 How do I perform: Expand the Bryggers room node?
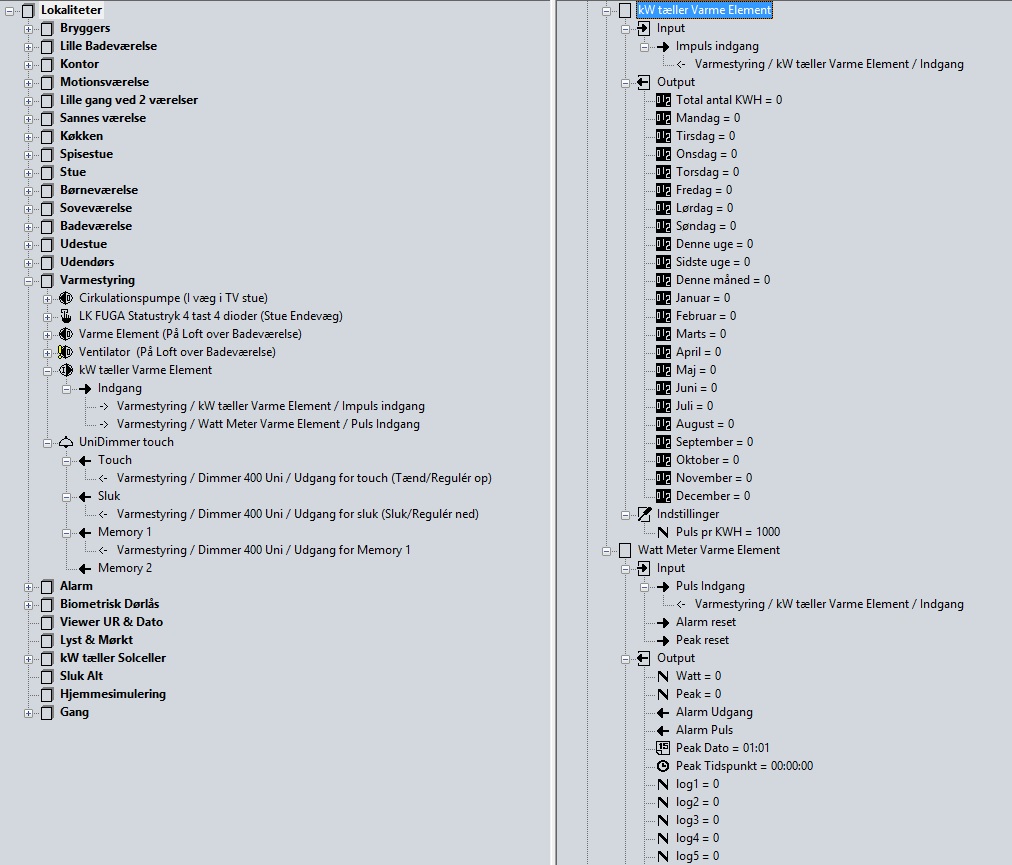[29, 28]
